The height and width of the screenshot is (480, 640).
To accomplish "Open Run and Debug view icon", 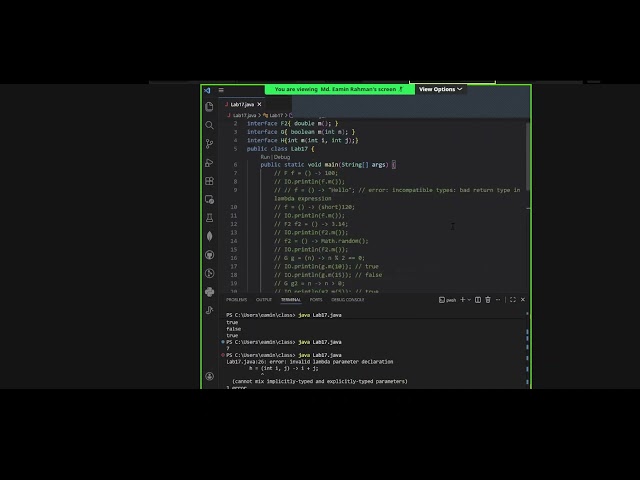I will [209, 162].
